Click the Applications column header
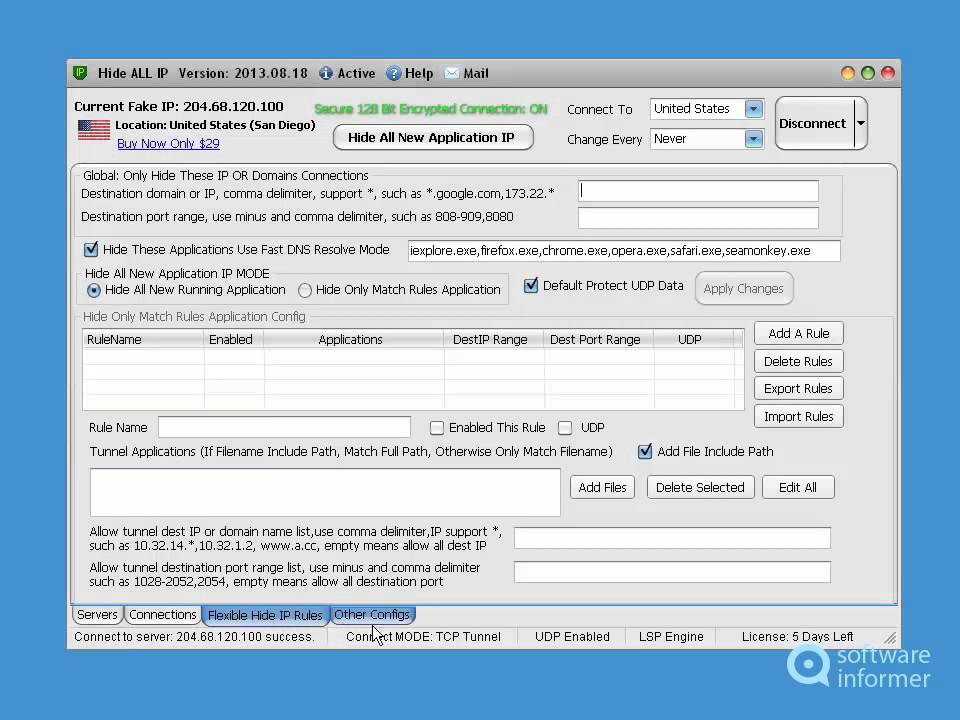 click(x=353, y=339)
